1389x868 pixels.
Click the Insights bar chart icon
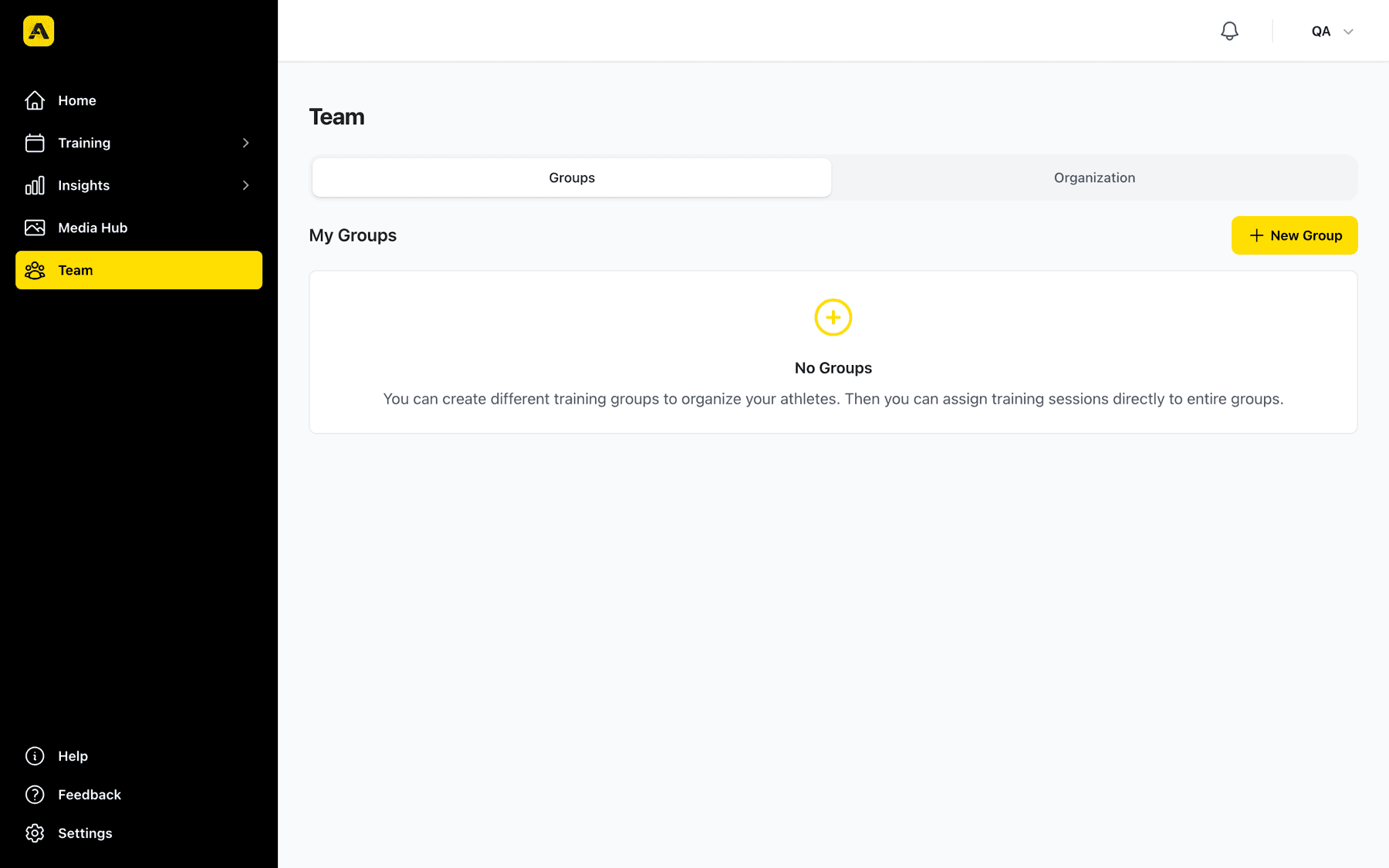tap(35, 185)
